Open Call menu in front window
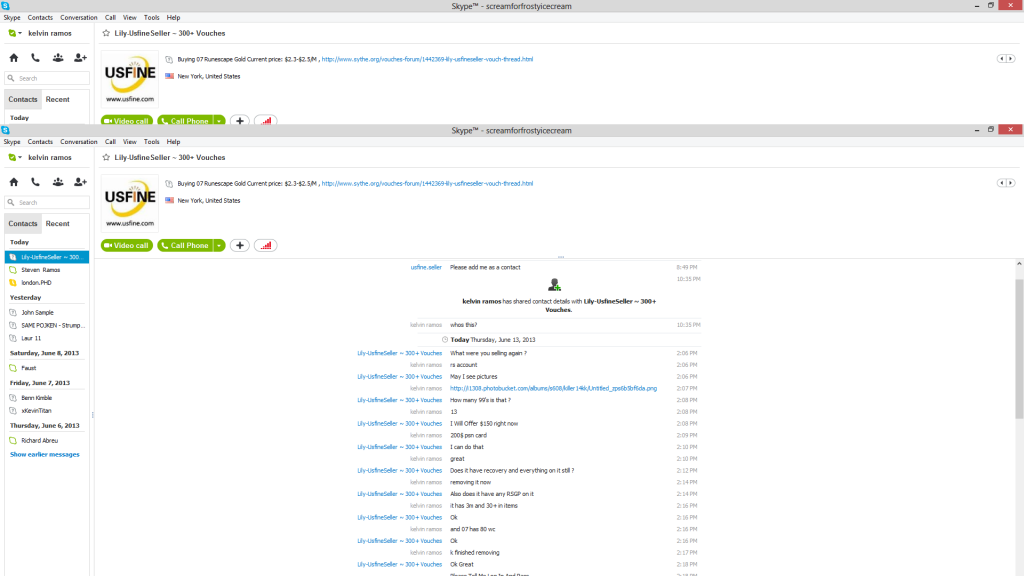This screenshot has height=576, width=1024. coord(110,142)
